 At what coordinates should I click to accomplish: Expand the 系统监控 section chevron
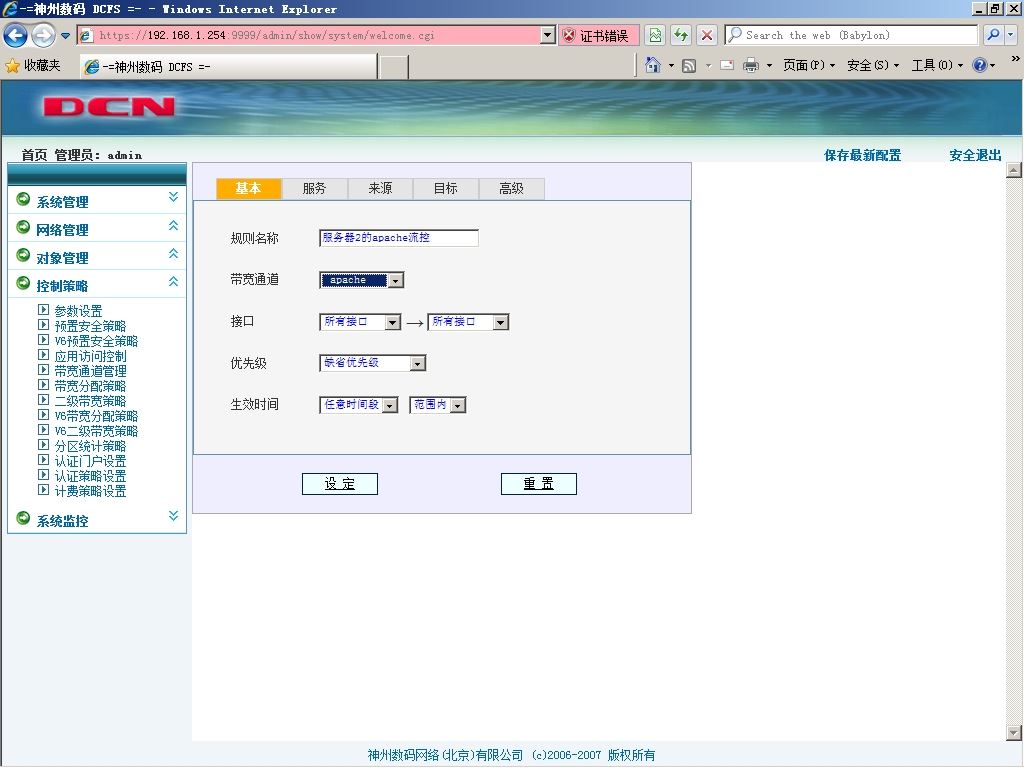pos(173,516)
